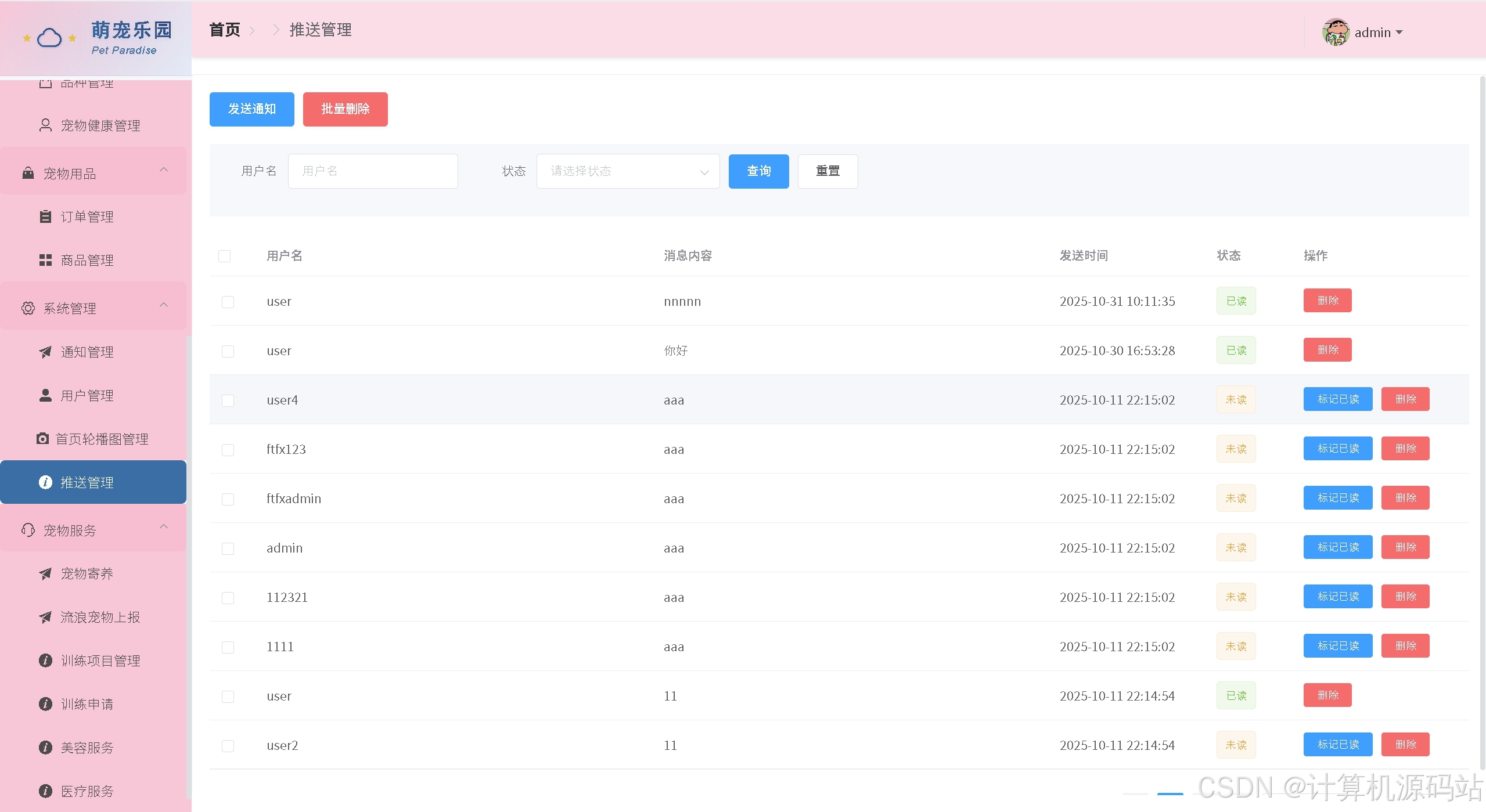The image size is (1486, 812).
Task: Click the admin avatar picture
Action: [1336, 32]
